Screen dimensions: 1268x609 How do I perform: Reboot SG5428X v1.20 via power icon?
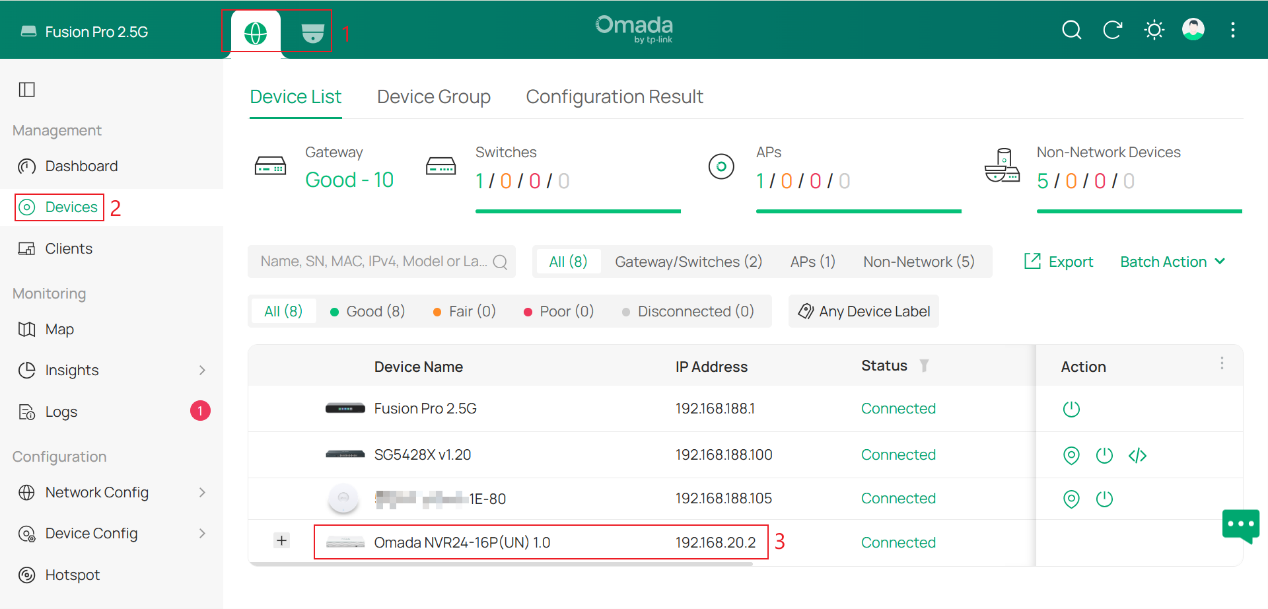[x=1104, y=455]
